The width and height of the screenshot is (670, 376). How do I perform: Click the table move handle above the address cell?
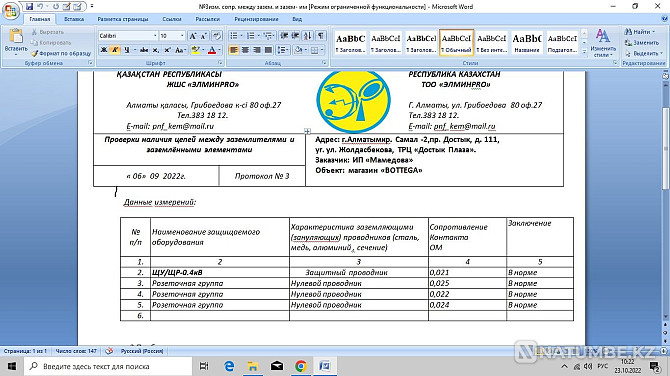coord(307,131)
